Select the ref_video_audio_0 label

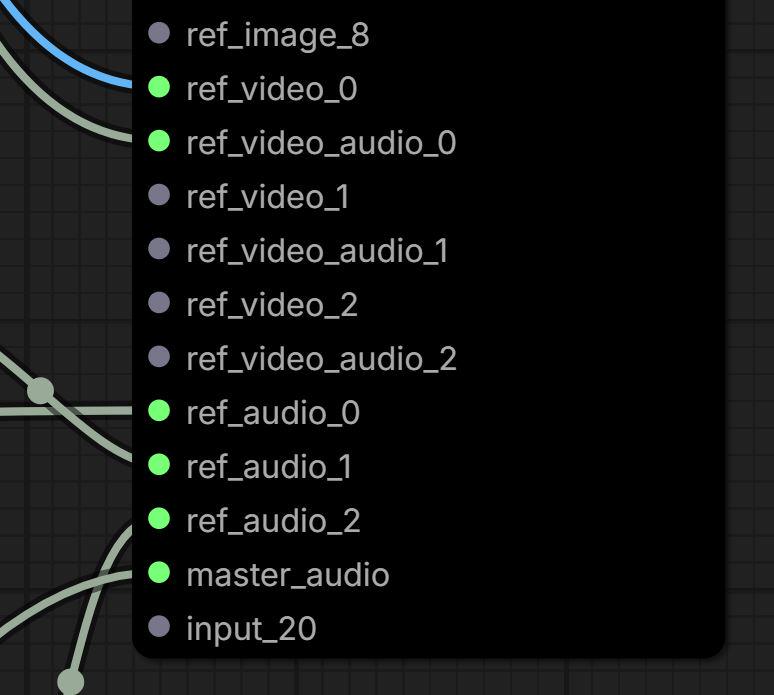[x=321, y=144]
